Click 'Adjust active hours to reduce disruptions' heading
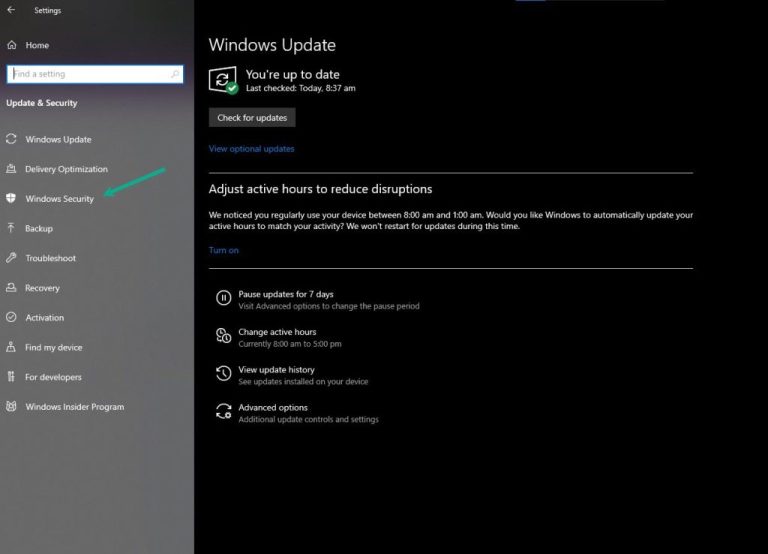 pyautogui.click(x=320, y=189)
